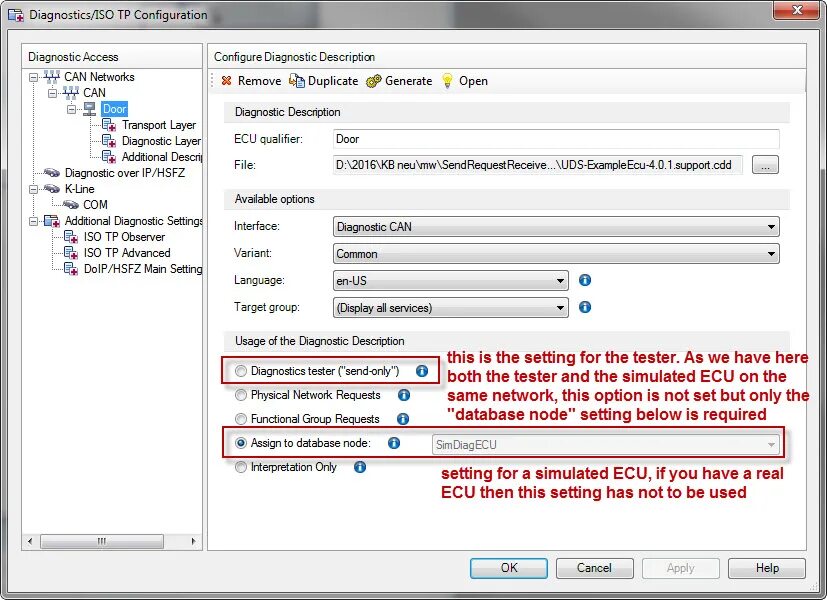Select Diagnostic over IP/HSFZ tree item
The image size is (827, 600).
[124, 172]
